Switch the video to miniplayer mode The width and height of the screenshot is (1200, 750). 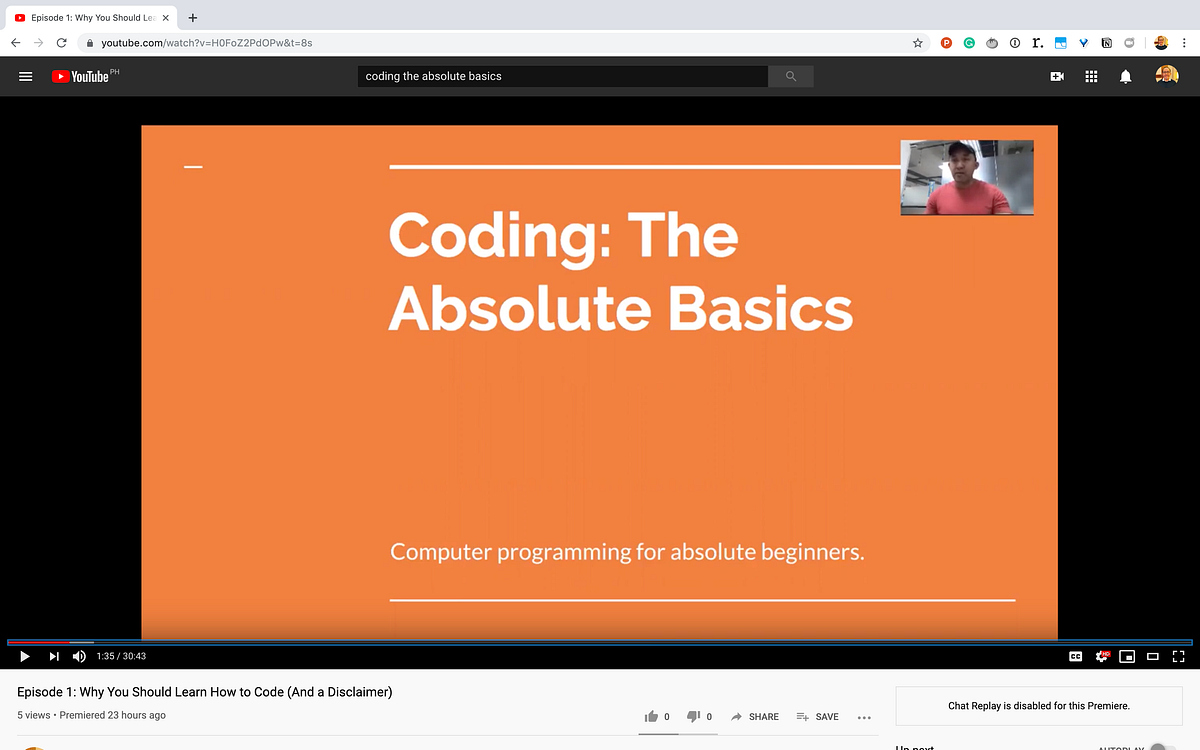click(1127, 656)
